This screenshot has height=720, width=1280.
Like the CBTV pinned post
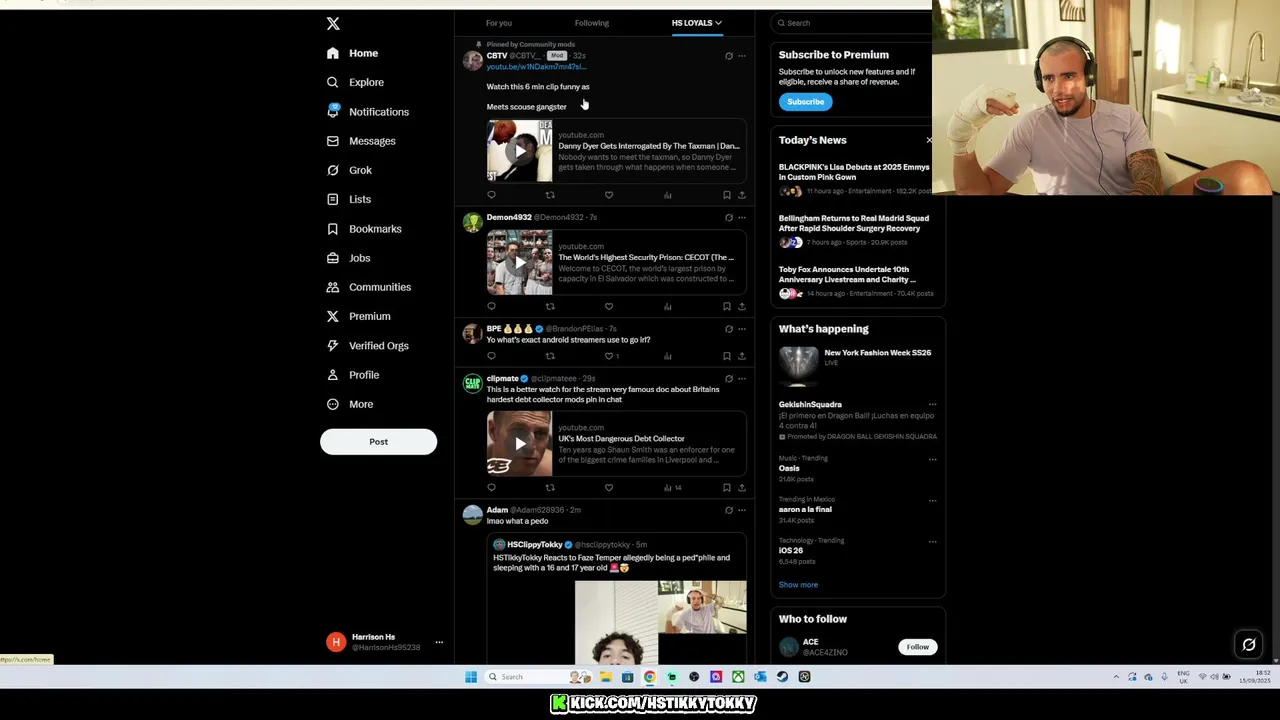[609, 195]
